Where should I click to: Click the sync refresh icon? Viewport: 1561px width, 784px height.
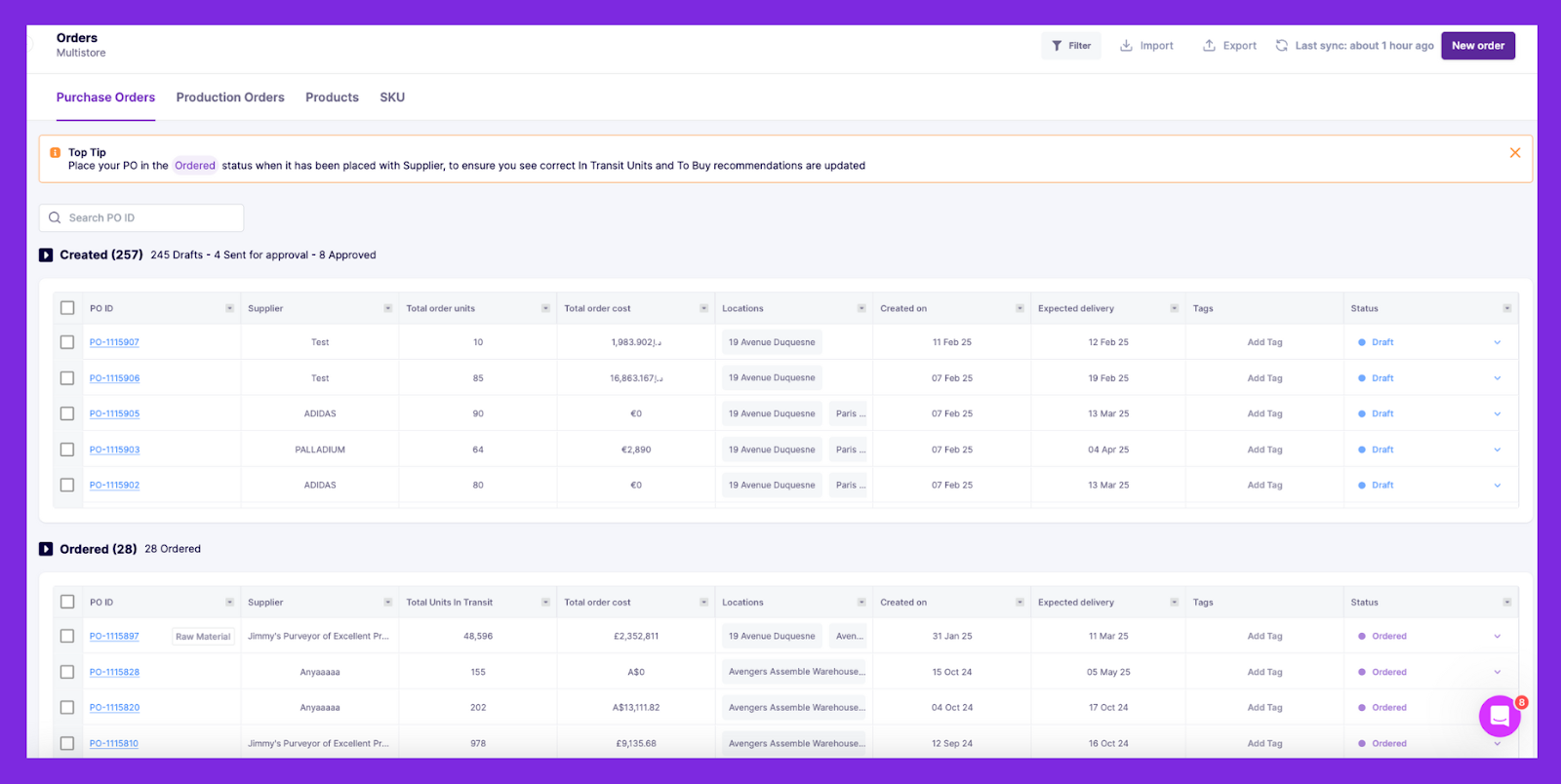(1282, 46)
